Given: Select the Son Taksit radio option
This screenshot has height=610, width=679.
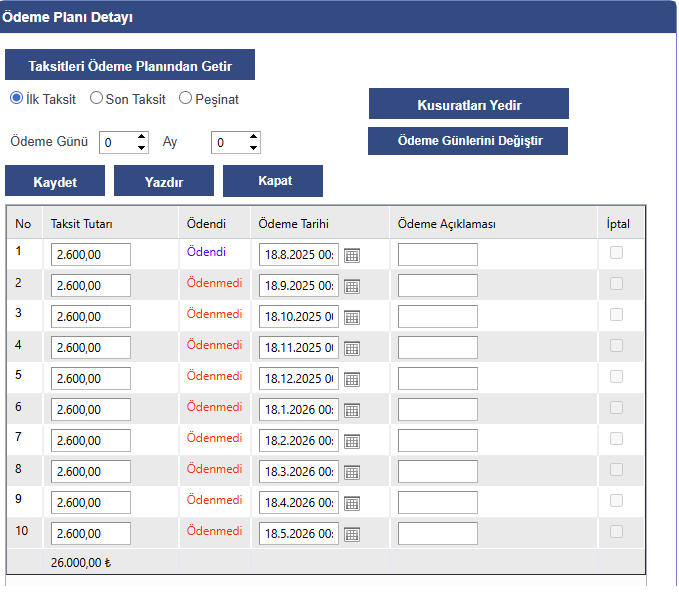Looking at the screenshot, I should point(97,99).
